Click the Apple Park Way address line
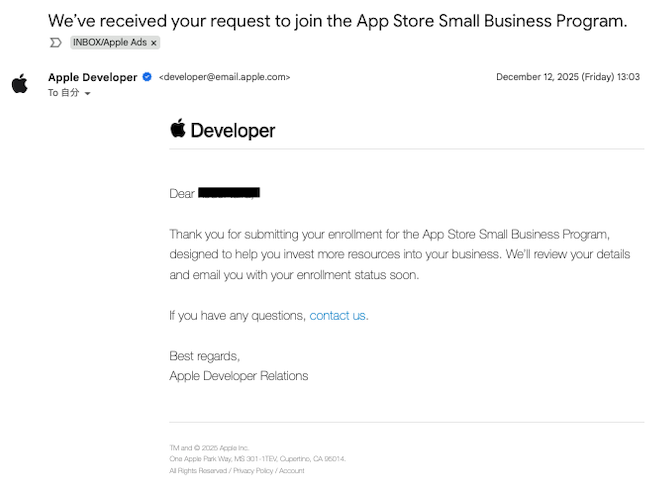This screenshot has width=649, height=483. tap(257, 459)
